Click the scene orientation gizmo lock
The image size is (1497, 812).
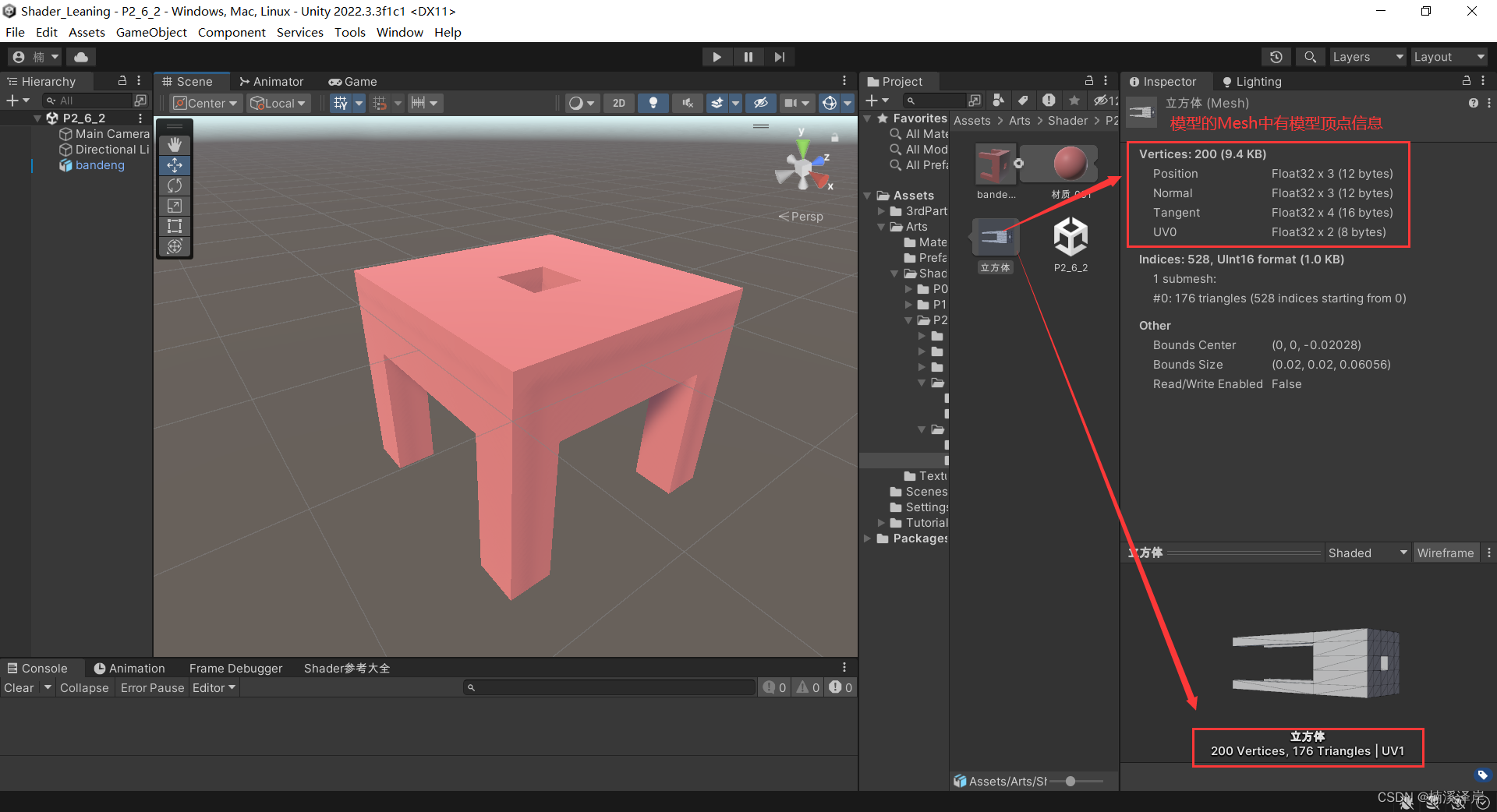834,137
